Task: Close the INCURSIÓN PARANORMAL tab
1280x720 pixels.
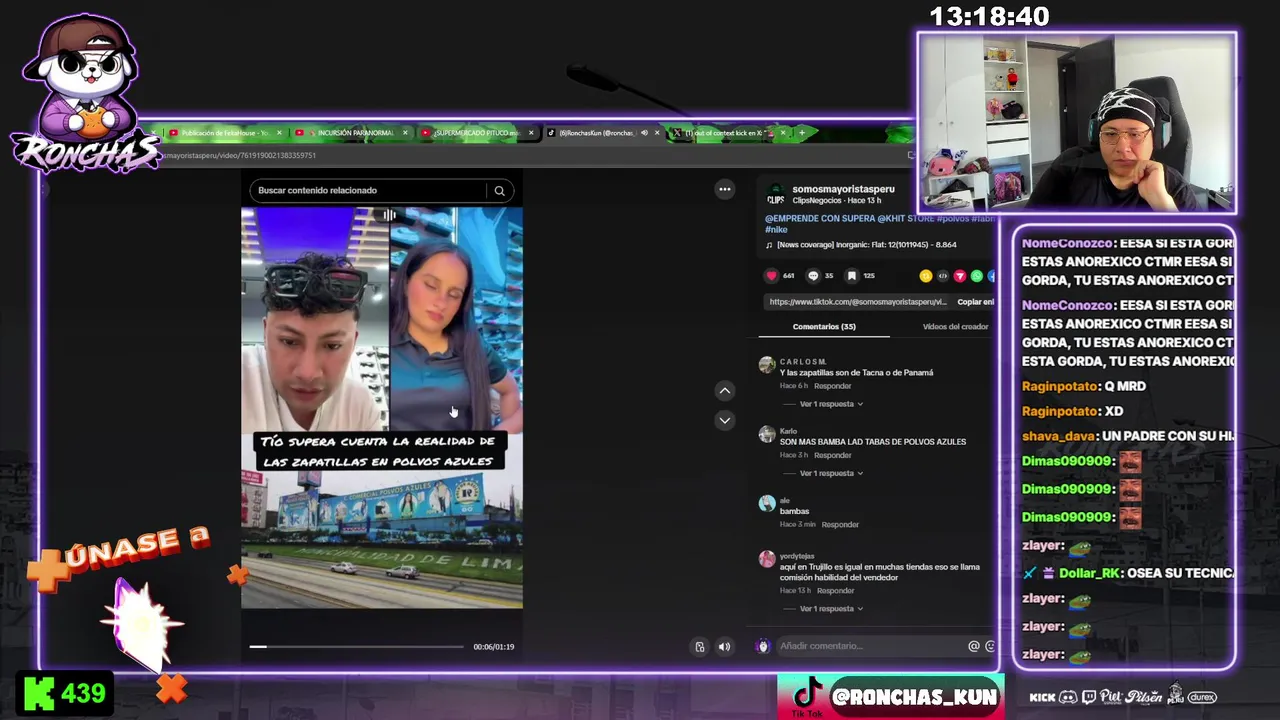Action: (405, 133)
